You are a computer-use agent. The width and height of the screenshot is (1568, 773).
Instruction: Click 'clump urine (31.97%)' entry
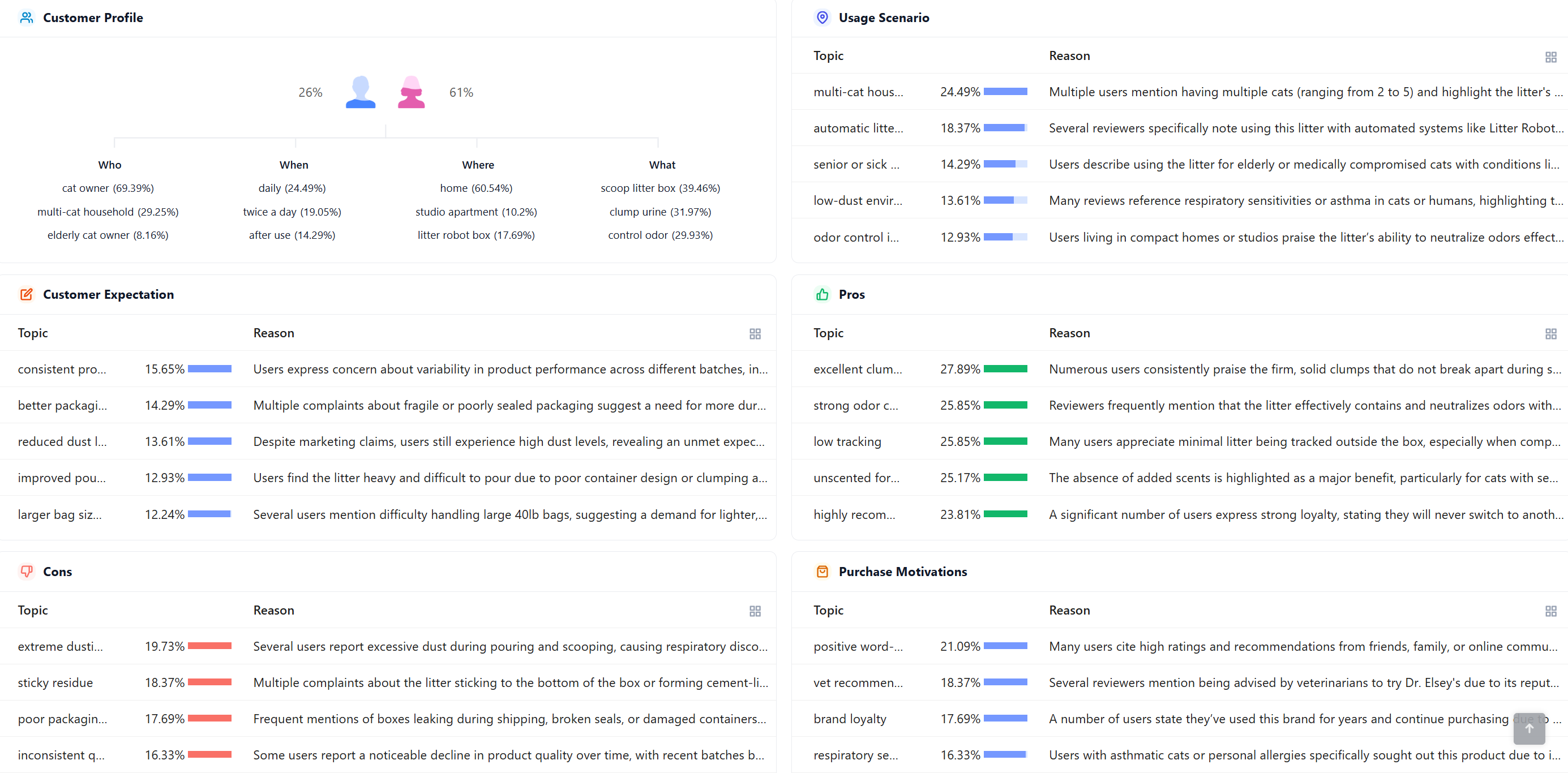661,212
